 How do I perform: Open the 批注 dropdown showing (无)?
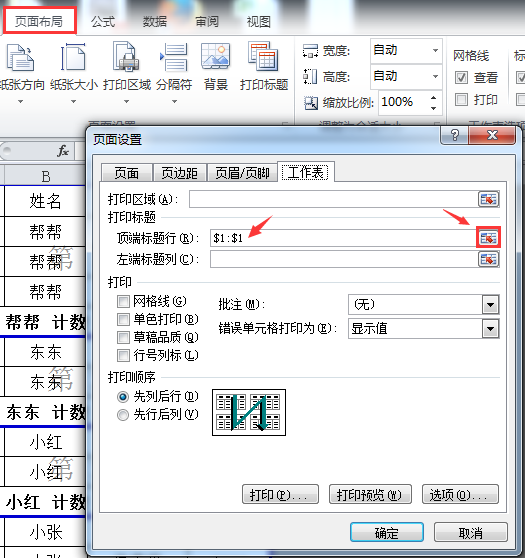tap(490, 305)
